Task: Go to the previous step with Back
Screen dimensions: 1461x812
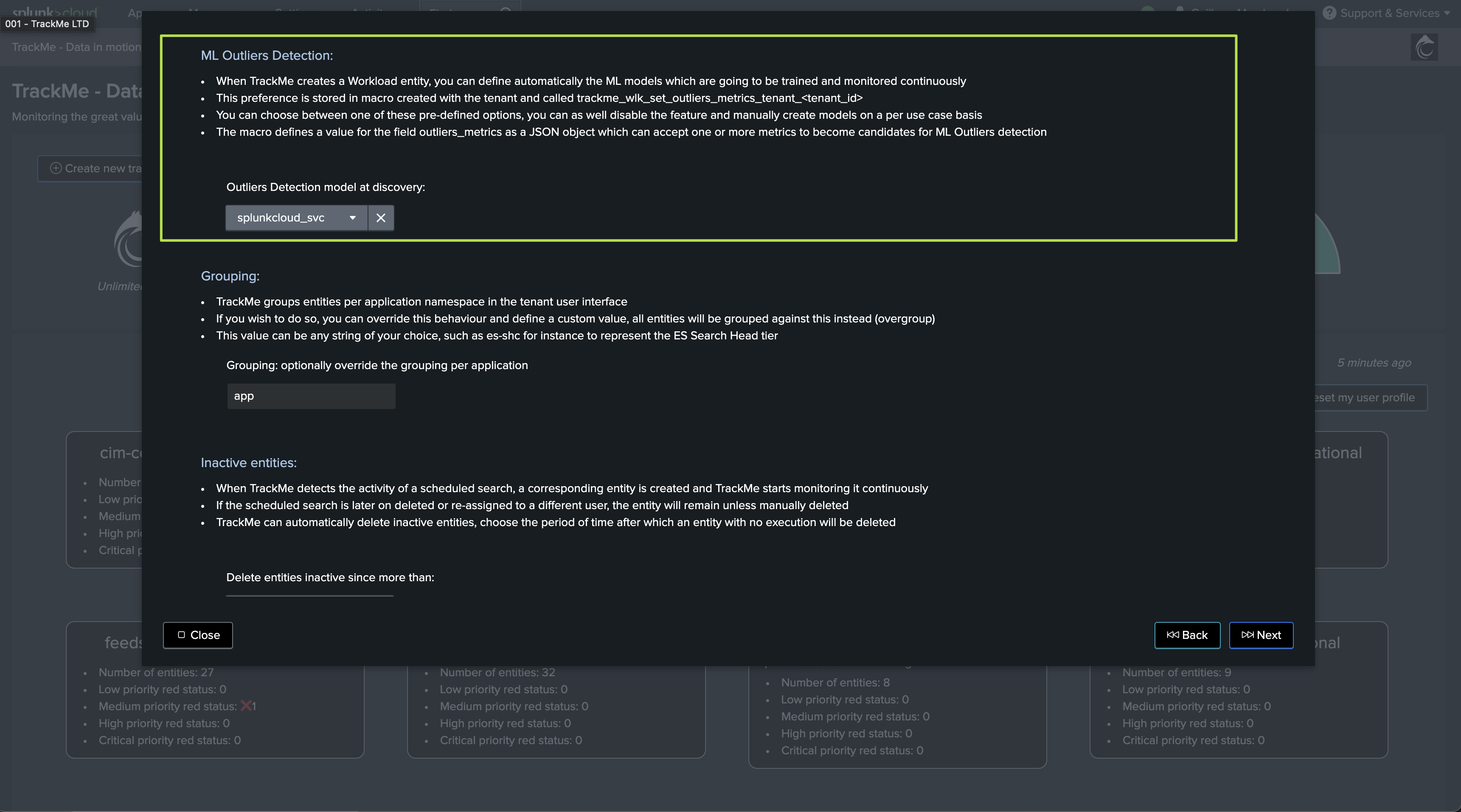Action: click(x=1187, y=635)
